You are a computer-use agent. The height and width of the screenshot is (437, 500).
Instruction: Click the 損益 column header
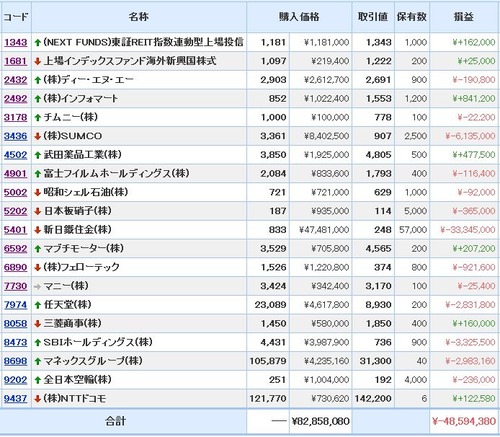(464, 17)
